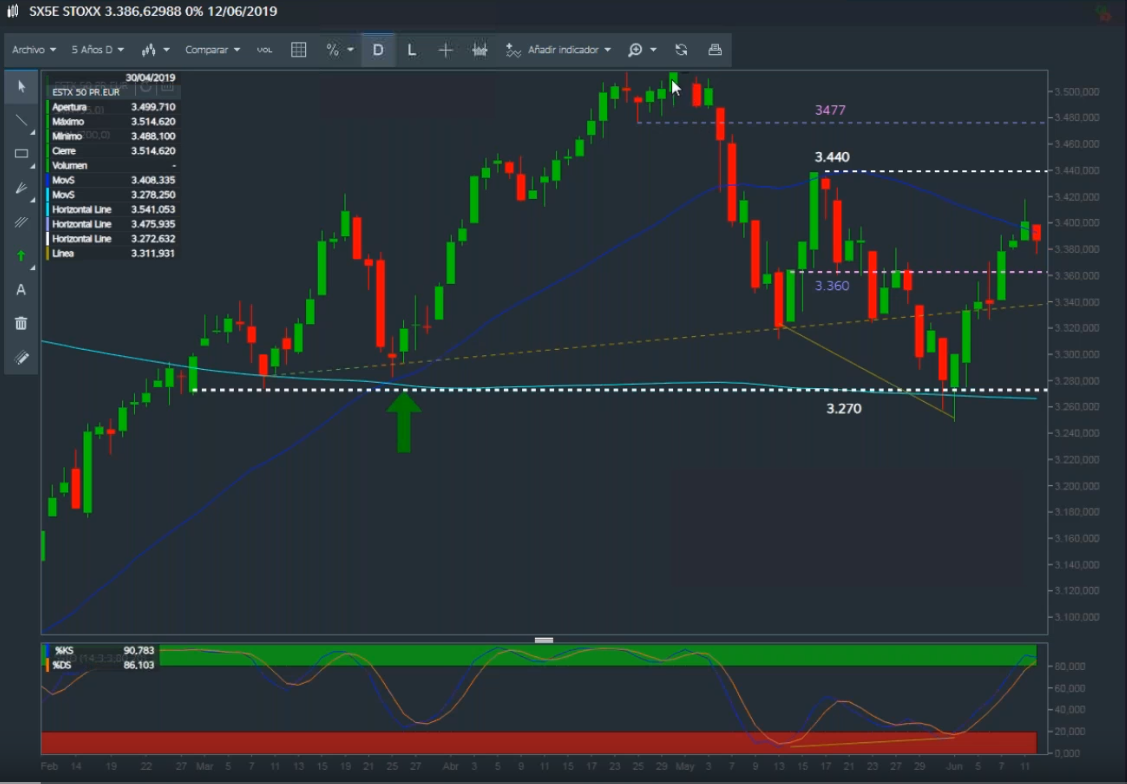Click the percent scale icon
The height and width of the screenshot is (784, 1127).
332,50
